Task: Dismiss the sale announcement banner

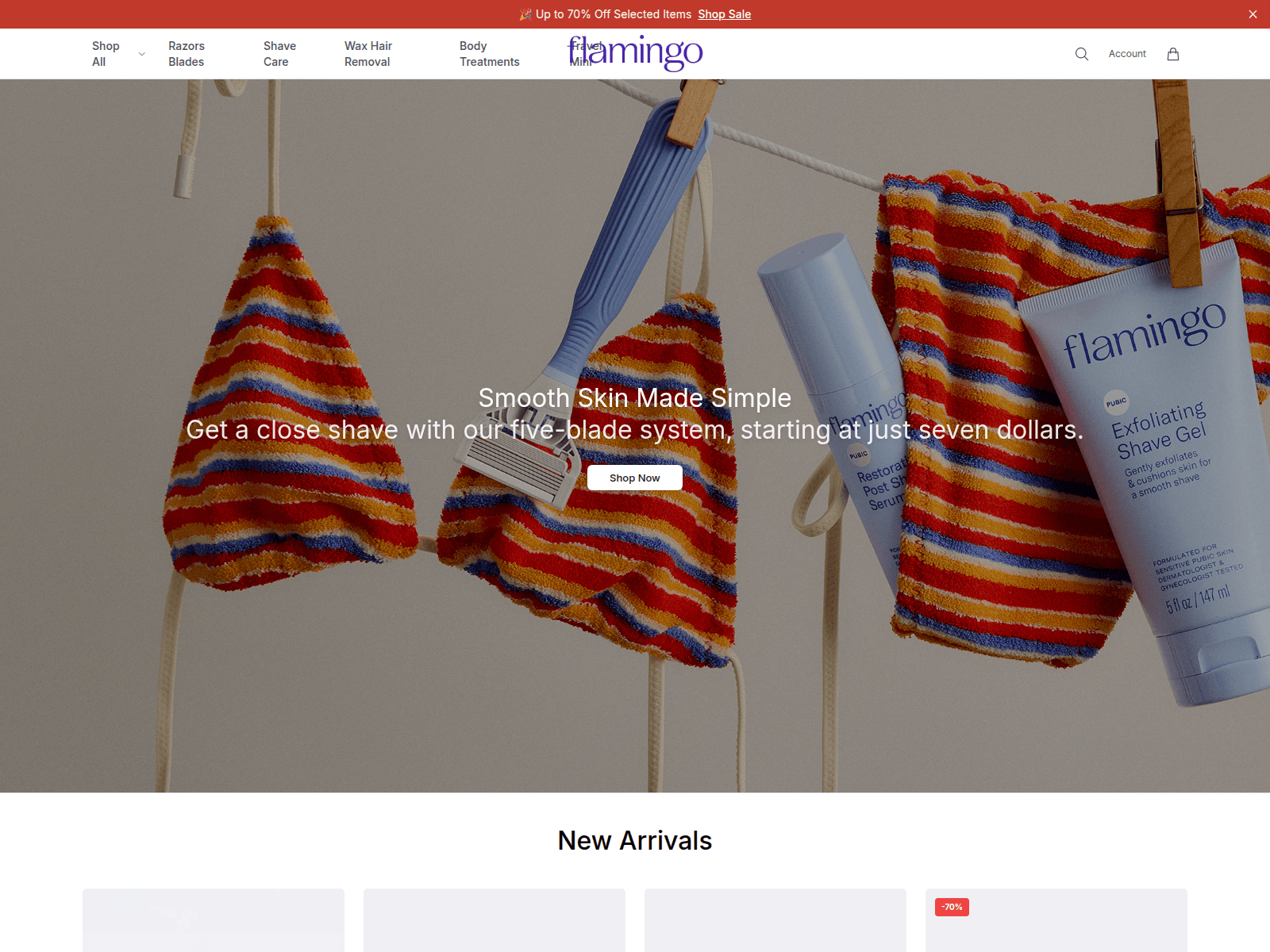Action: pos(1253,14)
